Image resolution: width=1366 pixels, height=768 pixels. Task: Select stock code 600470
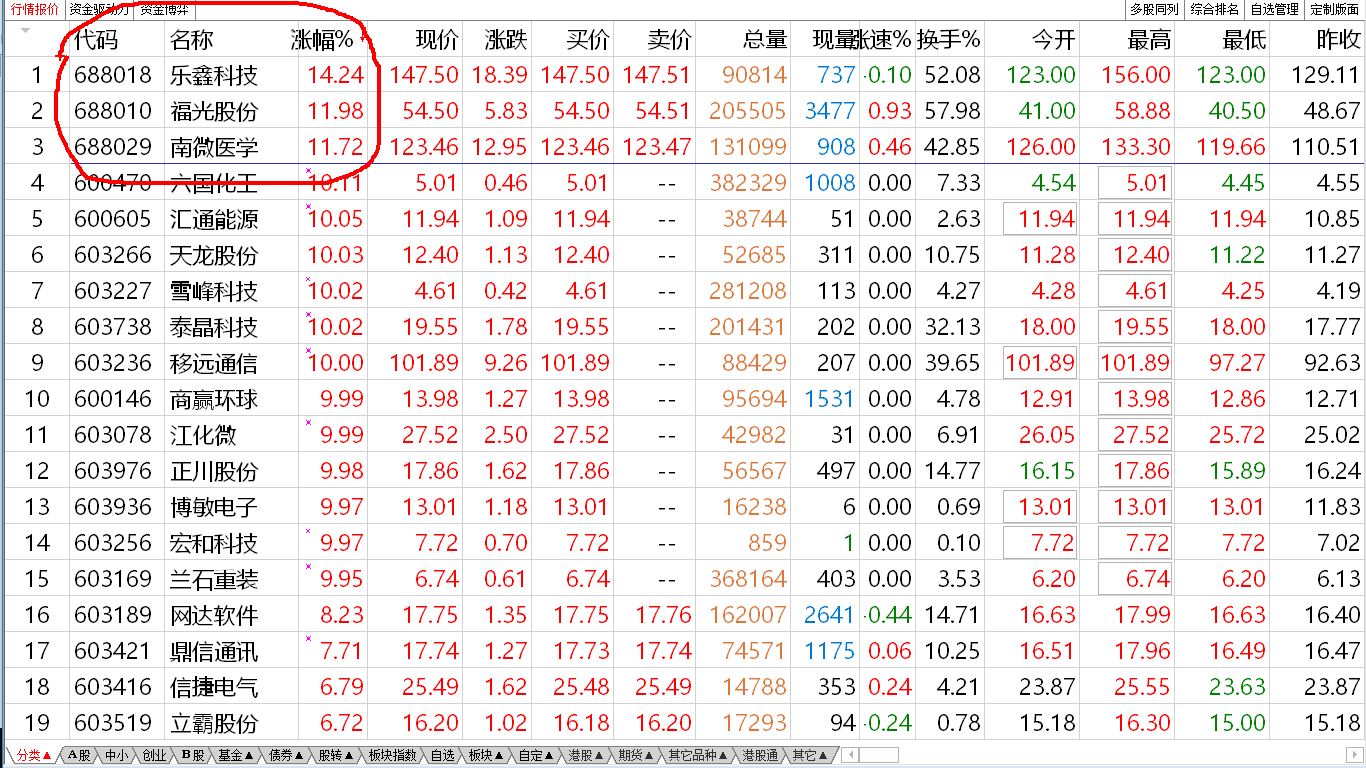pyautogui.click(x=113, y=183)
